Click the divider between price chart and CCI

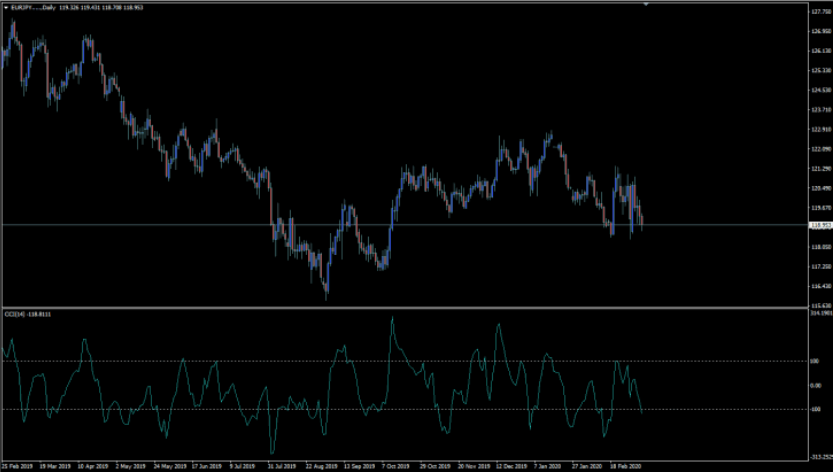click(400, 307)
